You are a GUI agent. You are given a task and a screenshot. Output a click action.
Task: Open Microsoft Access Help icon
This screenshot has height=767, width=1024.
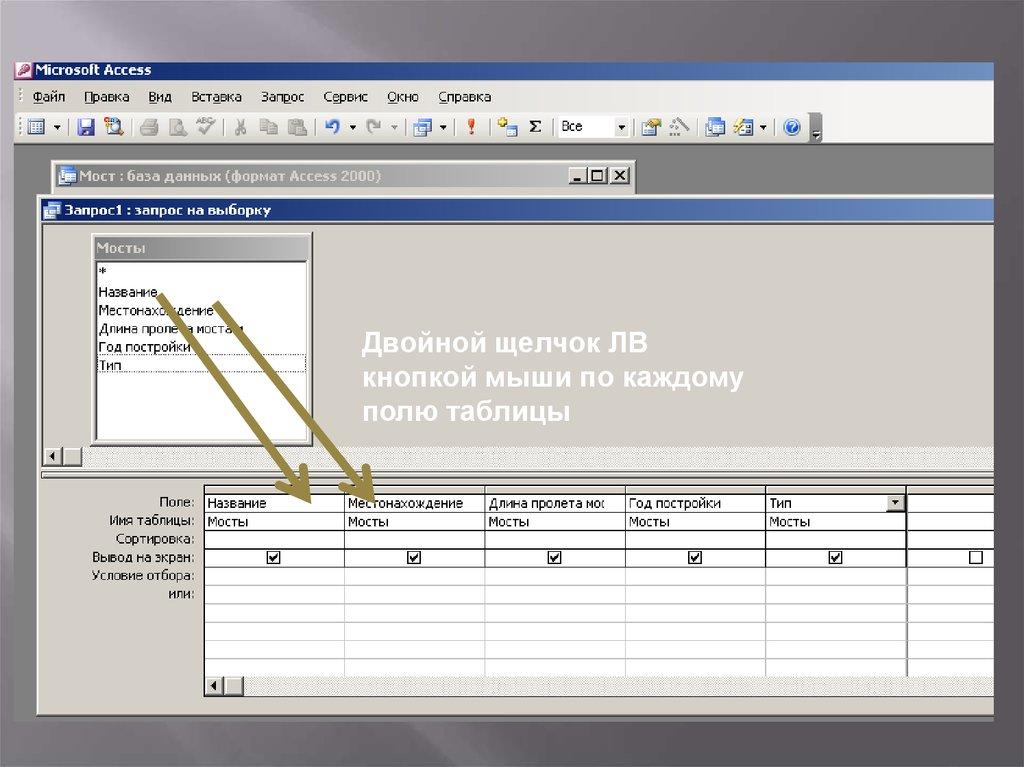pos(791,127)
